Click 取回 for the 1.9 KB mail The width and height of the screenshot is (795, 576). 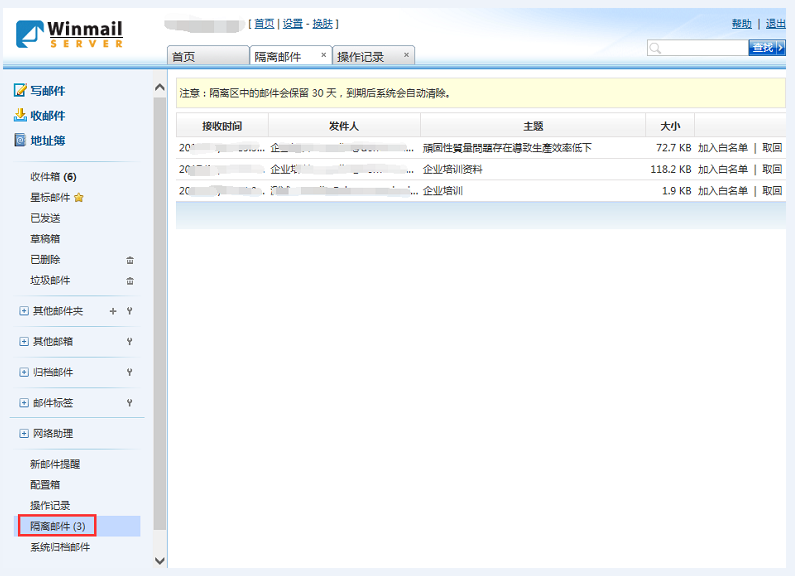[772, 191]
